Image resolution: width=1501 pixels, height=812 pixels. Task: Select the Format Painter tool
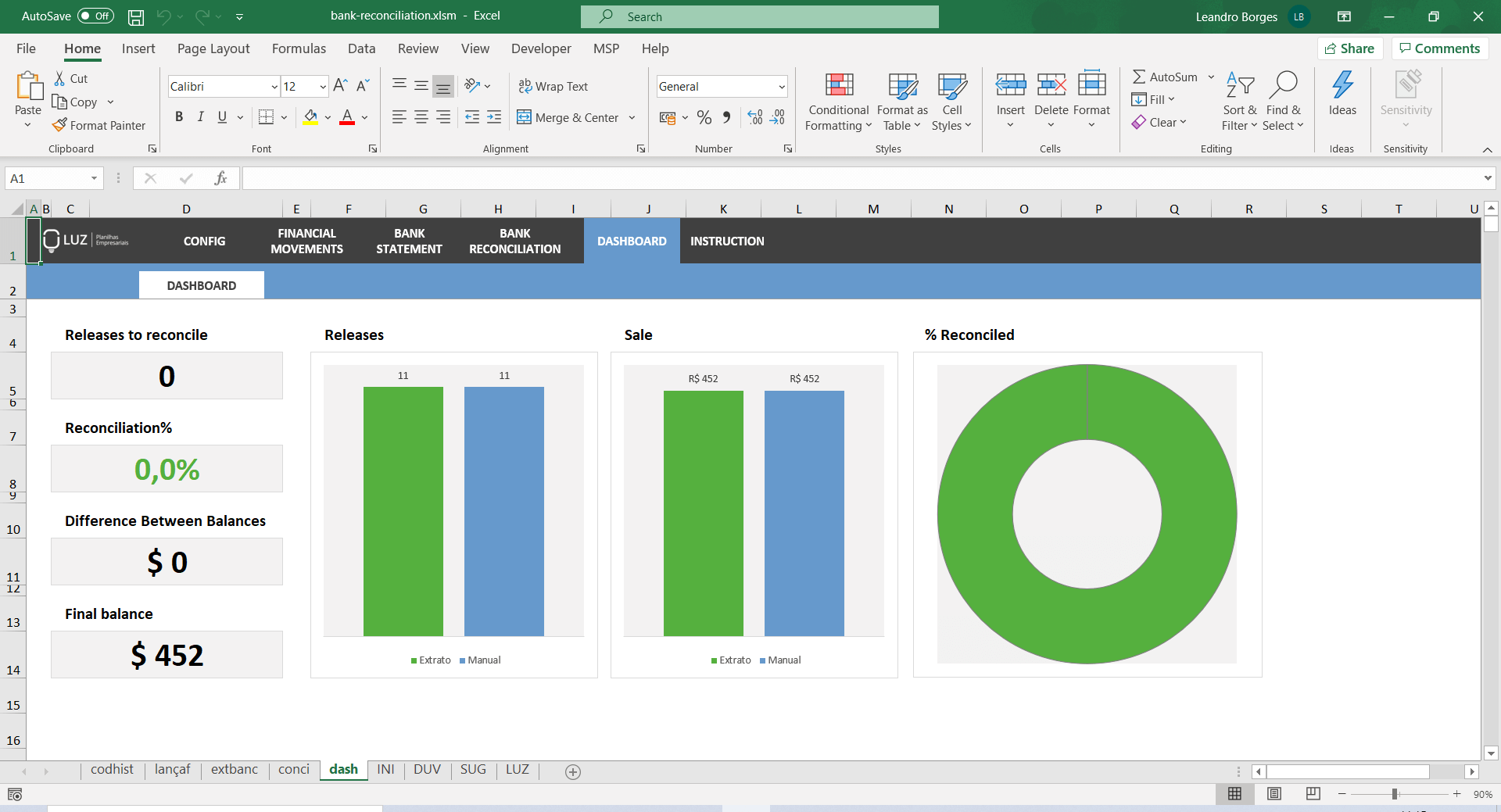(99, 125)
